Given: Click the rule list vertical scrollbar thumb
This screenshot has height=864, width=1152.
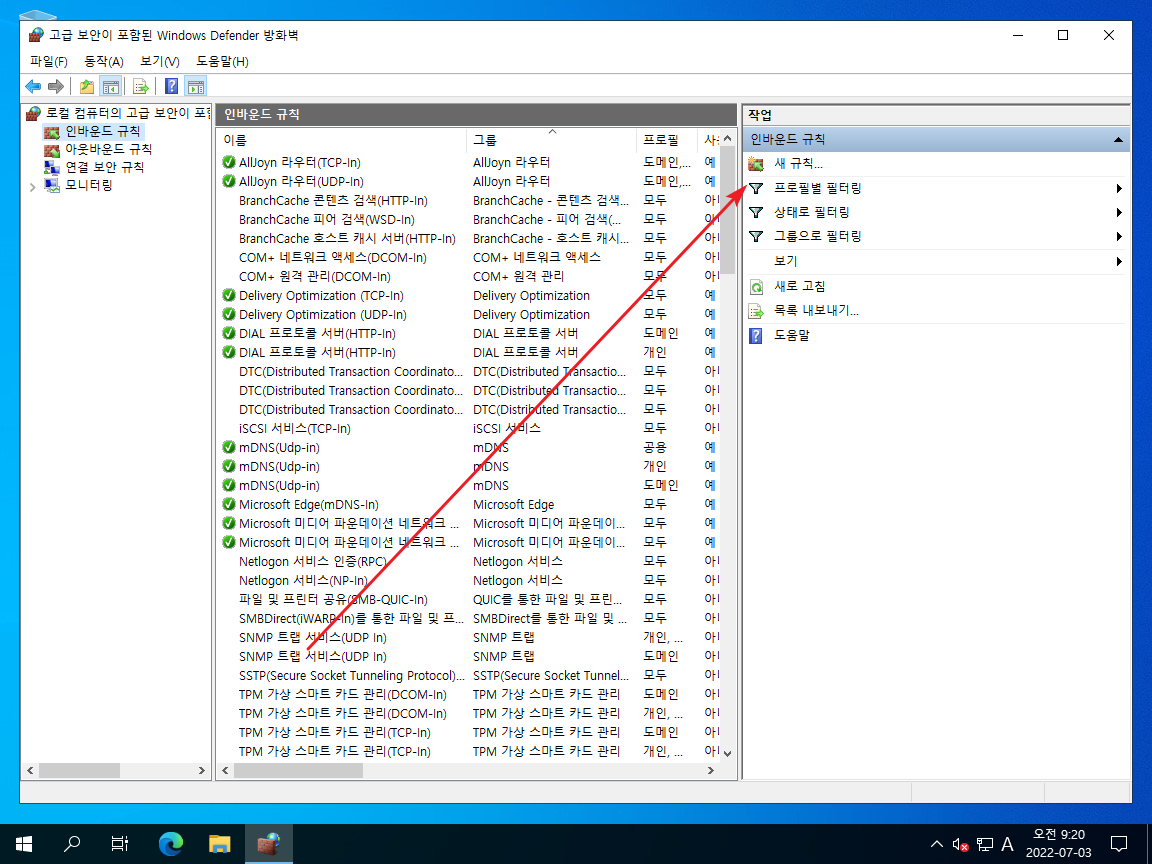Looking at the screenshot, I should [x=727, y=210].
